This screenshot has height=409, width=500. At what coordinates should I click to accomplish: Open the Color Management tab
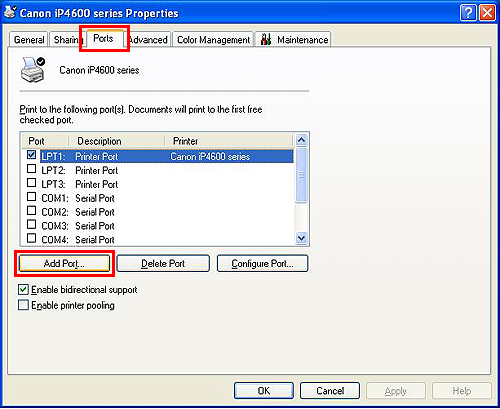point(213,40)
